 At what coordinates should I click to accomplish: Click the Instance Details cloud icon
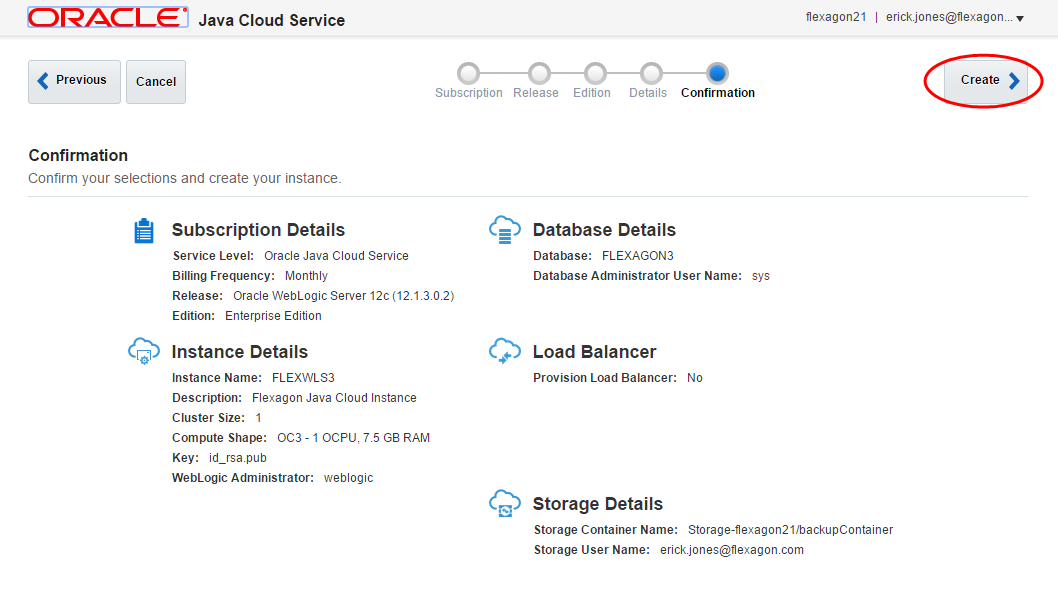pyautogui.click(x=144, y=352)
